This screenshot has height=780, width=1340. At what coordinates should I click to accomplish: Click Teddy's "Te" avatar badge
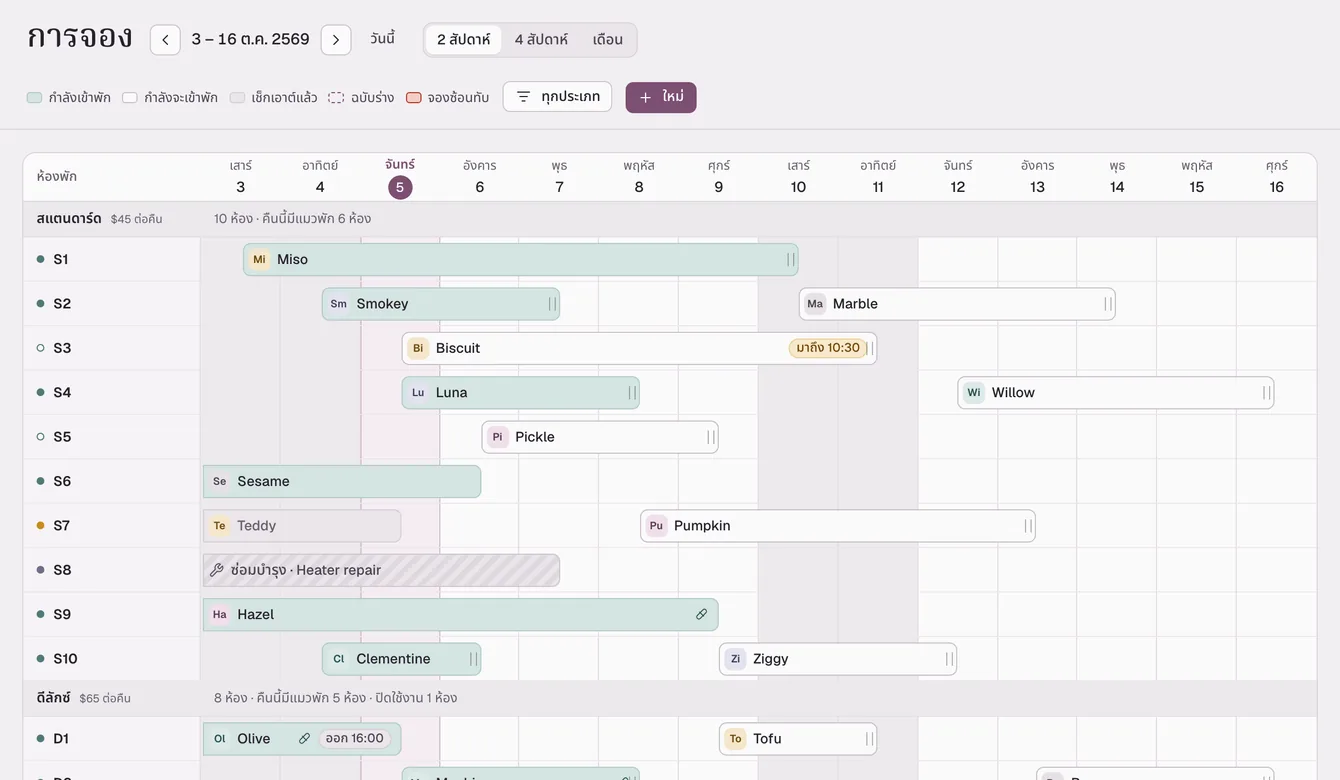219,526
